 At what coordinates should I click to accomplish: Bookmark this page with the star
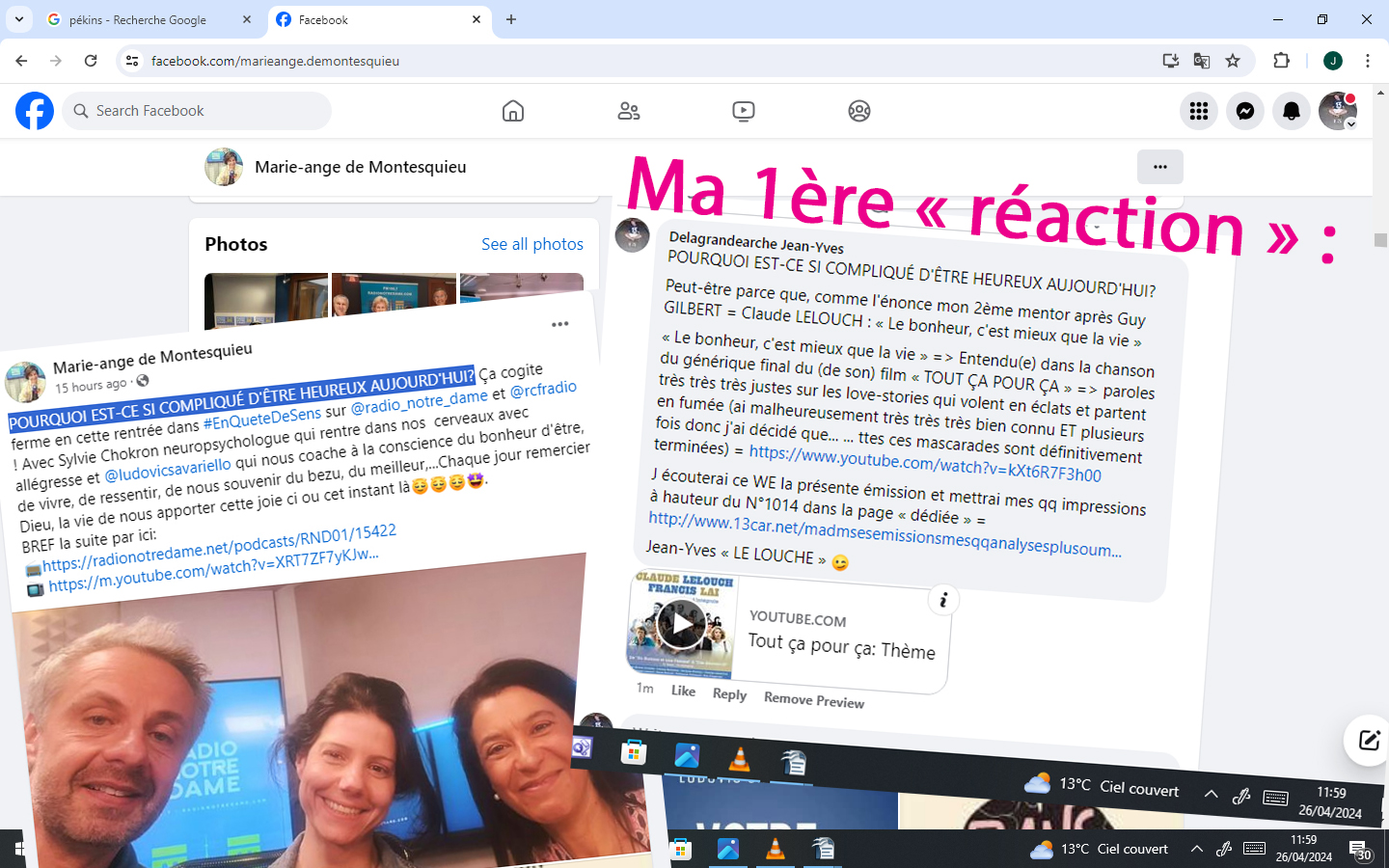pyautogui.click(x=1233, y=61)
